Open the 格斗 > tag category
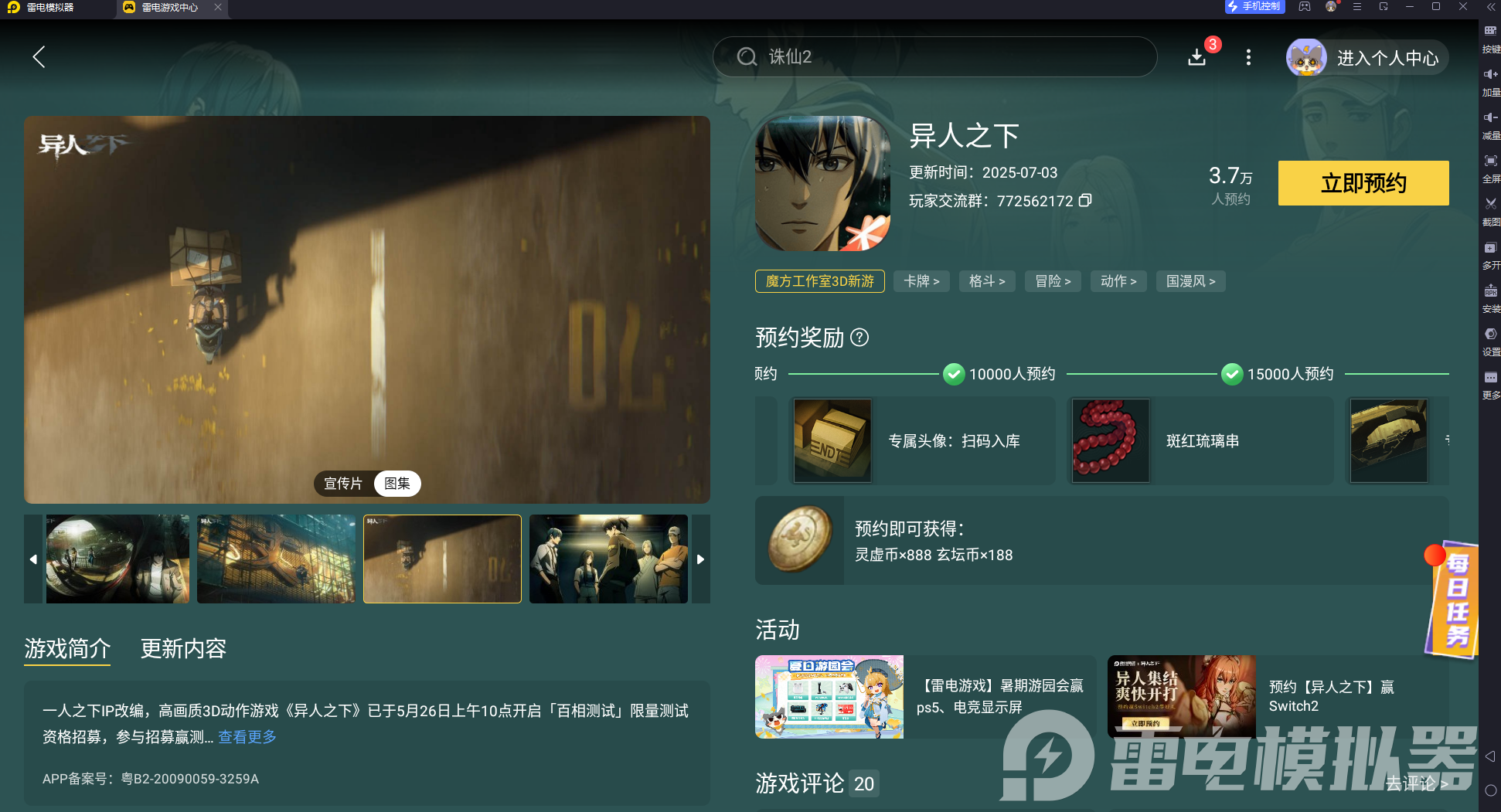 point(988,281)
